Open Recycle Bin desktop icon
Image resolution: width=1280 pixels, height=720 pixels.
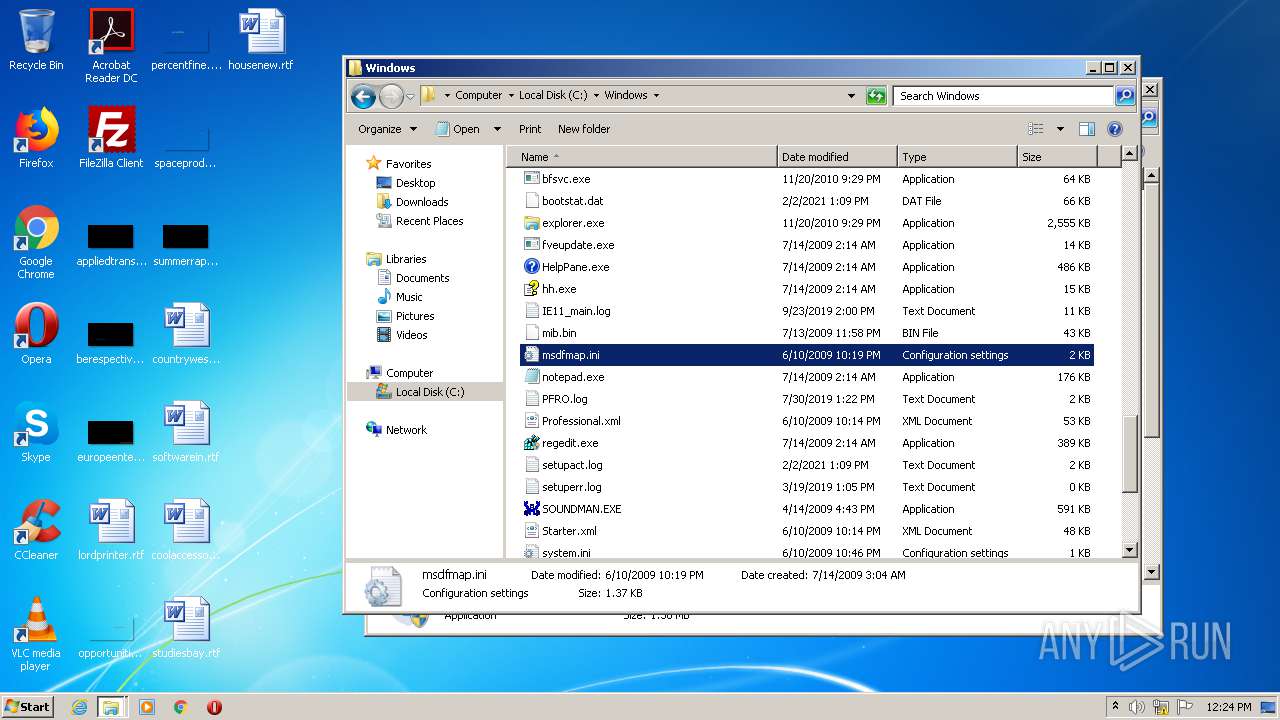pyautogui.click(x=36, y=41)
